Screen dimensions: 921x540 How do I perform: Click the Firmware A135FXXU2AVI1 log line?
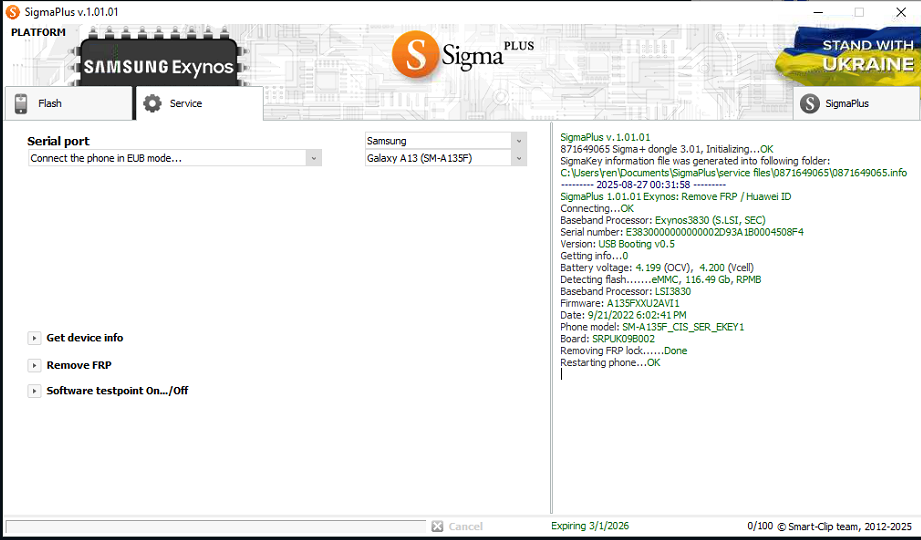tap(620, 303)
